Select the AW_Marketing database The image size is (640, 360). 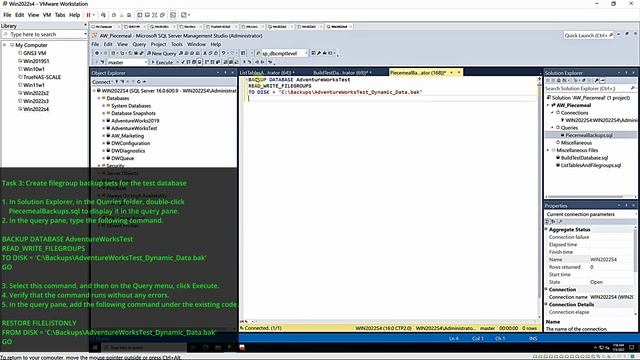point(127,136)
